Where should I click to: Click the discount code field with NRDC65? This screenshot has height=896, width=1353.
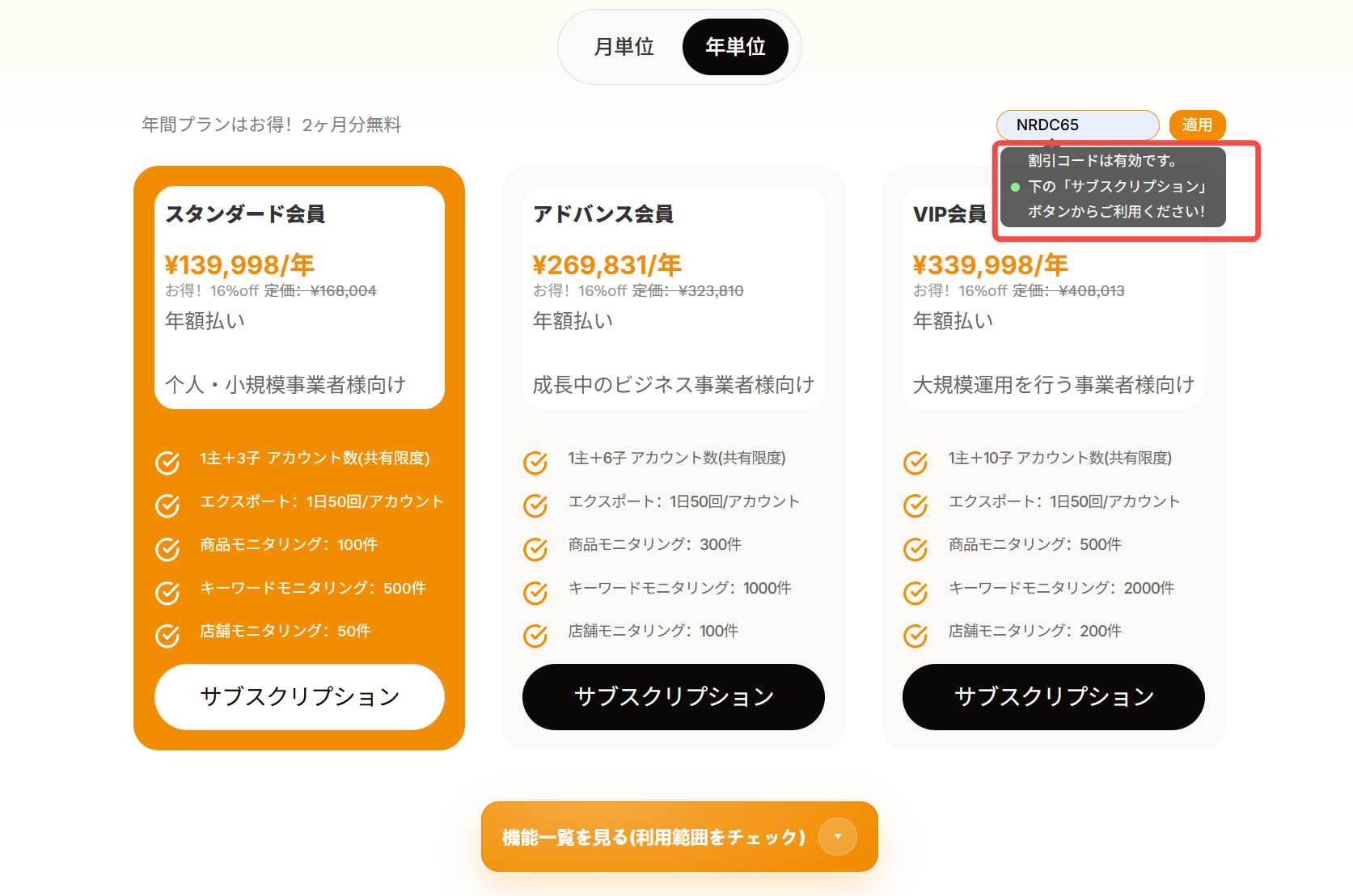click(1077, 125)
